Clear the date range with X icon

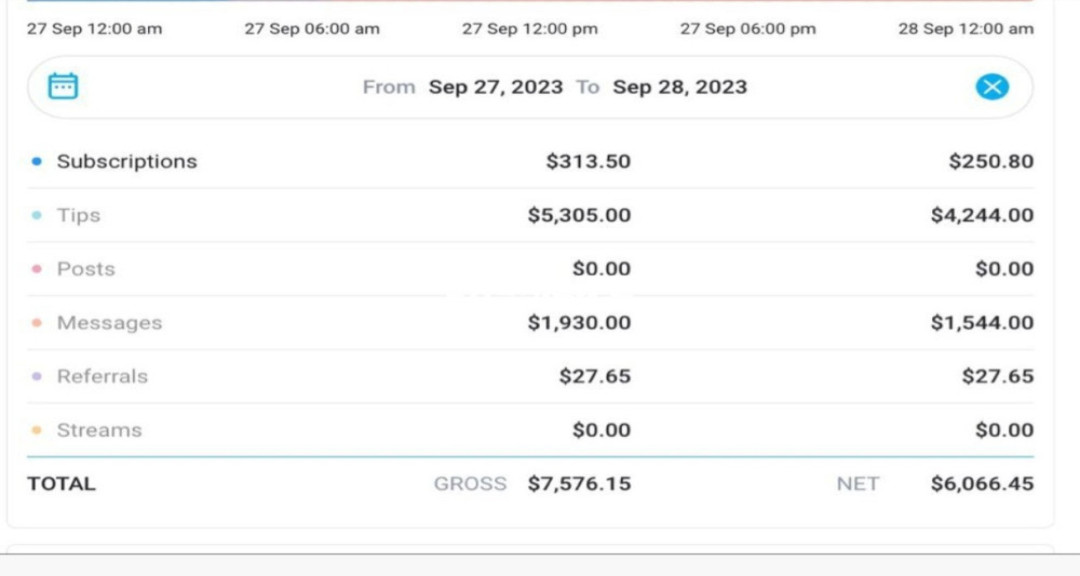992,87
